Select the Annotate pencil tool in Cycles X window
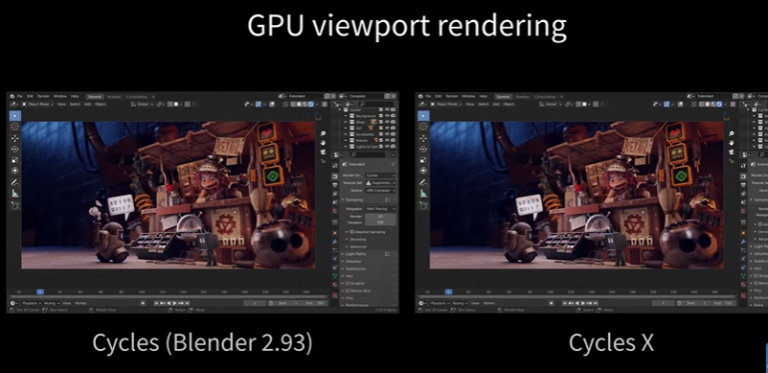 423,183
